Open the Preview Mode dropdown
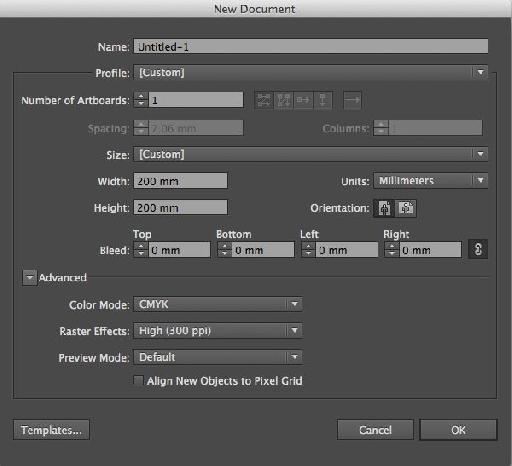 point(218,357)
